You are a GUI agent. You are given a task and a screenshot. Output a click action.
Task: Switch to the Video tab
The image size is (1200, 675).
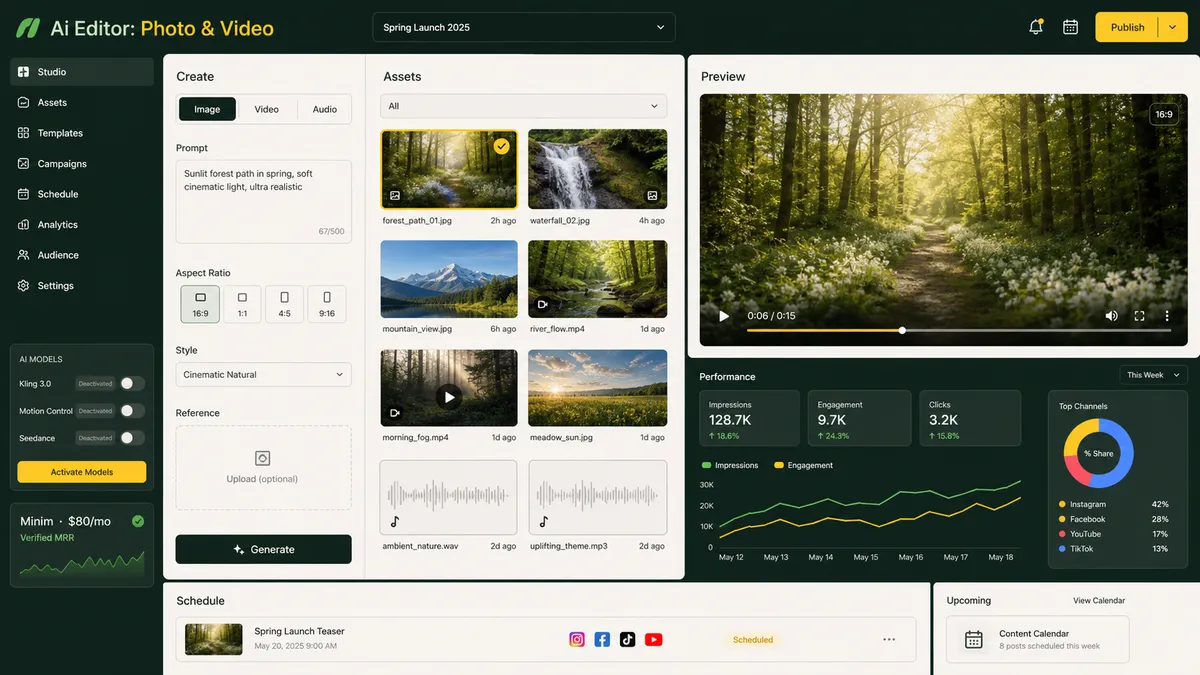point(266,109)
